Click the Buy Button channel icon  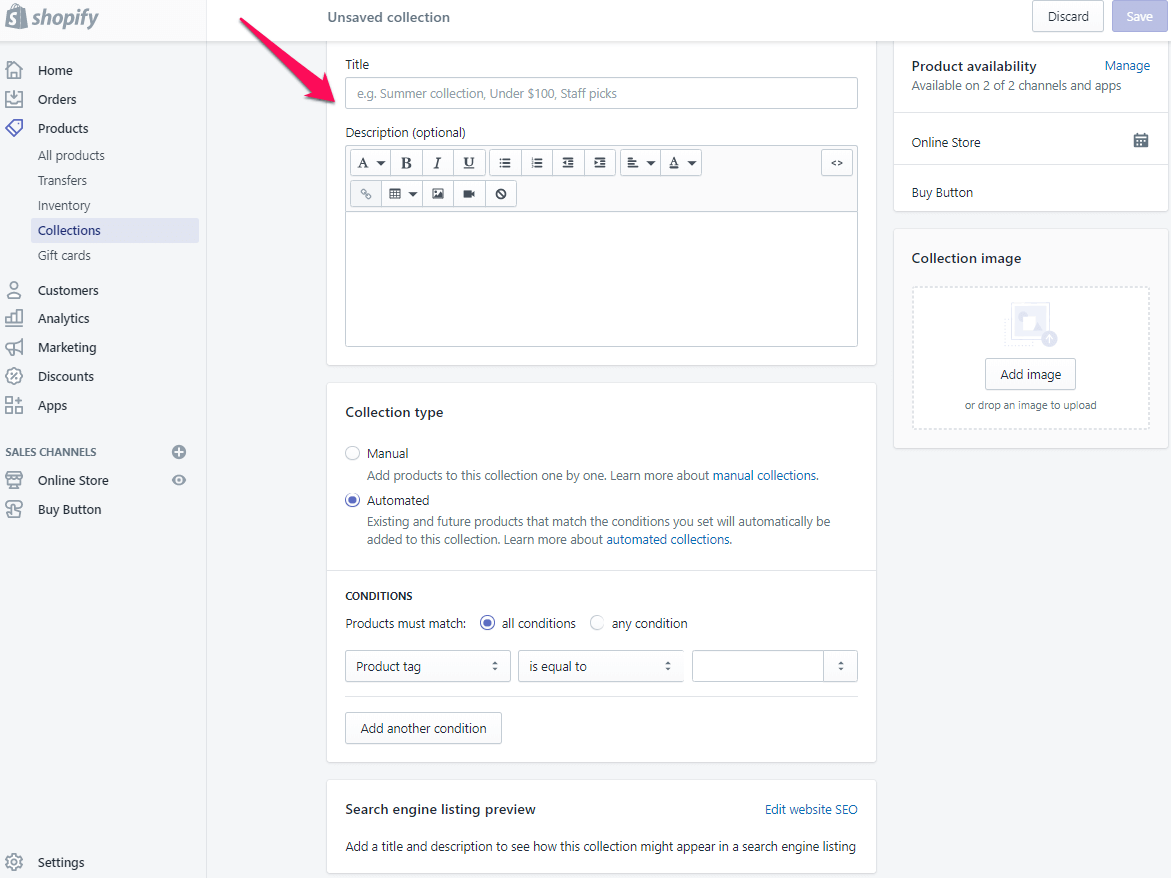point(14,509)
